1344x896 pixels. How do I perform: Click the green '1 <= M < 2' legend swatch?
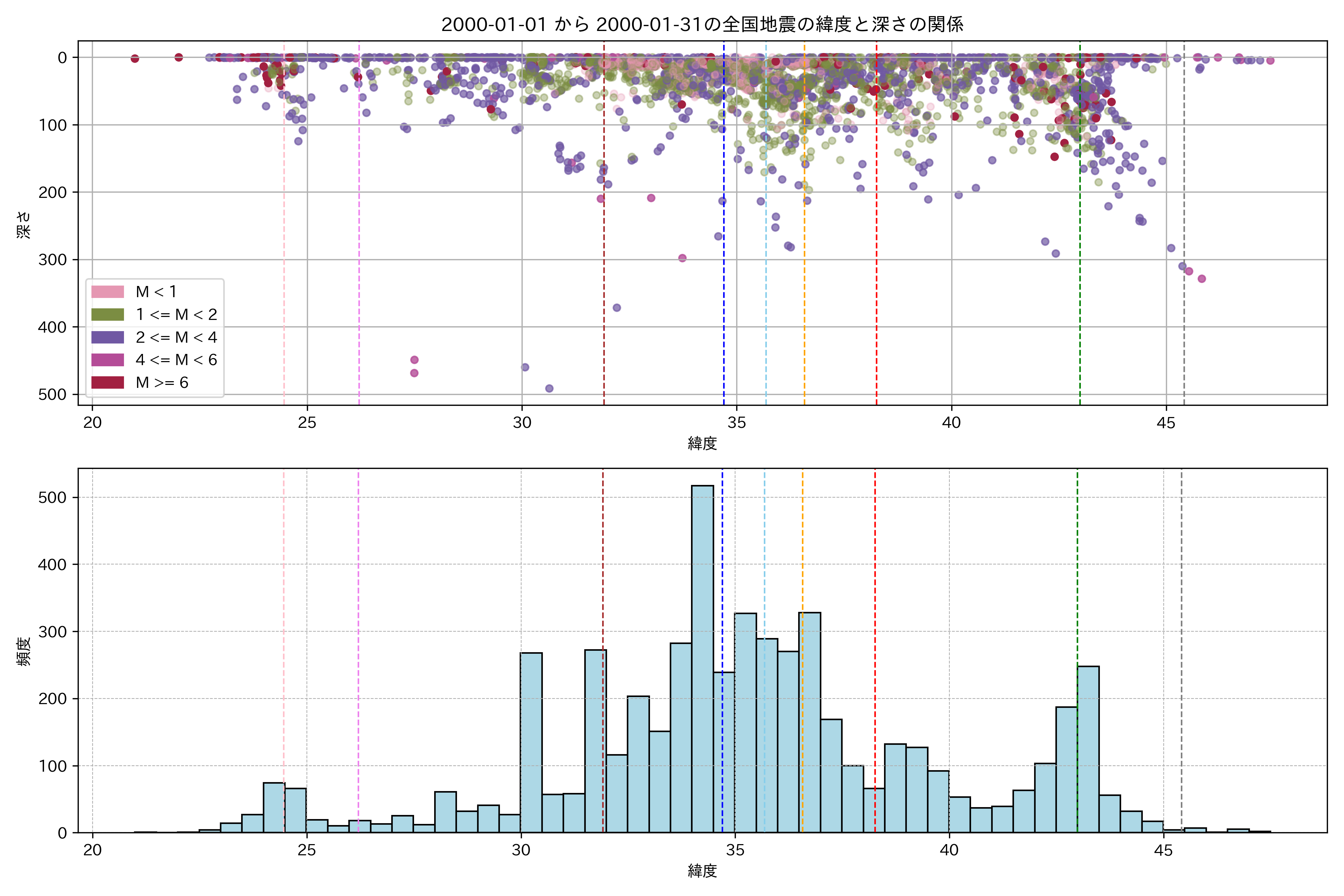tap(108, 314)
